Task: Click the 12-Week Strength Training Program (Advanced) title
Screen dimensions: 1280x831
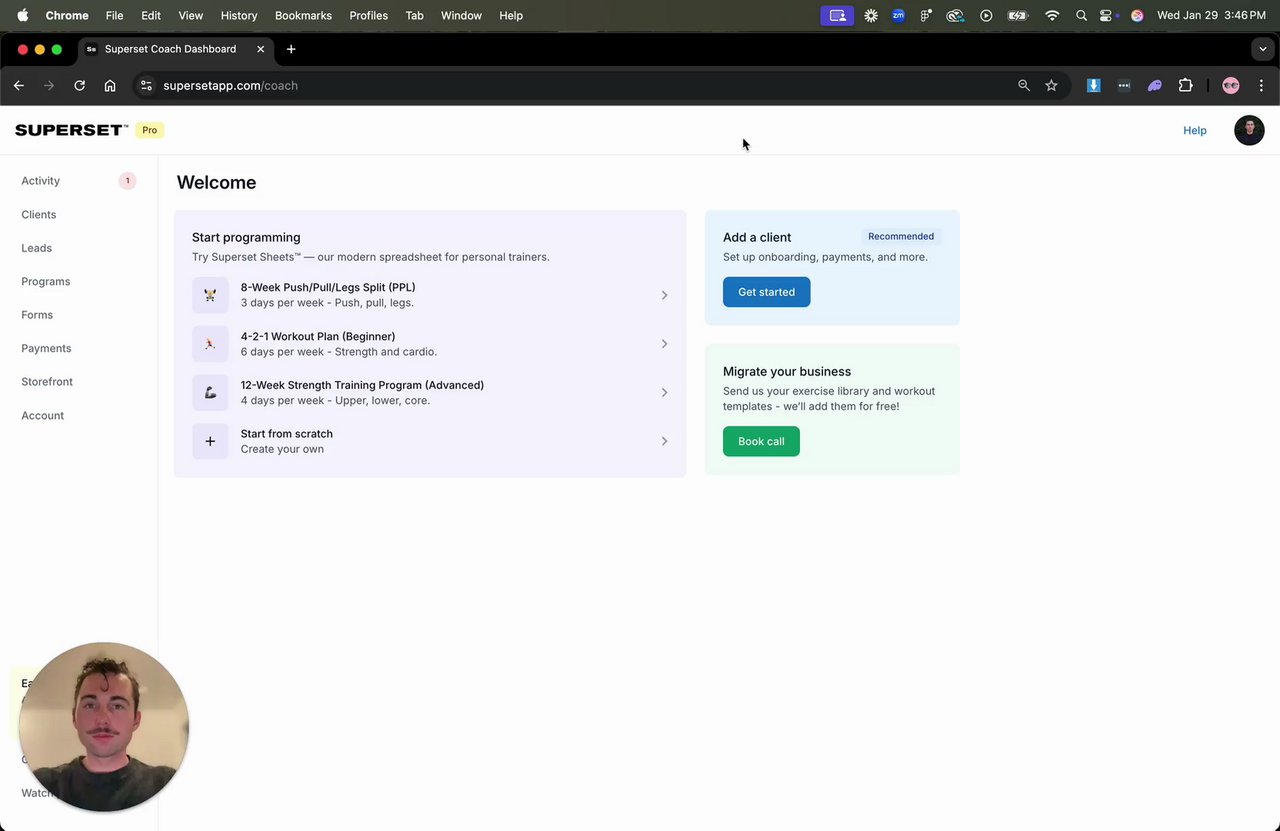Action: tap(362, 385)
